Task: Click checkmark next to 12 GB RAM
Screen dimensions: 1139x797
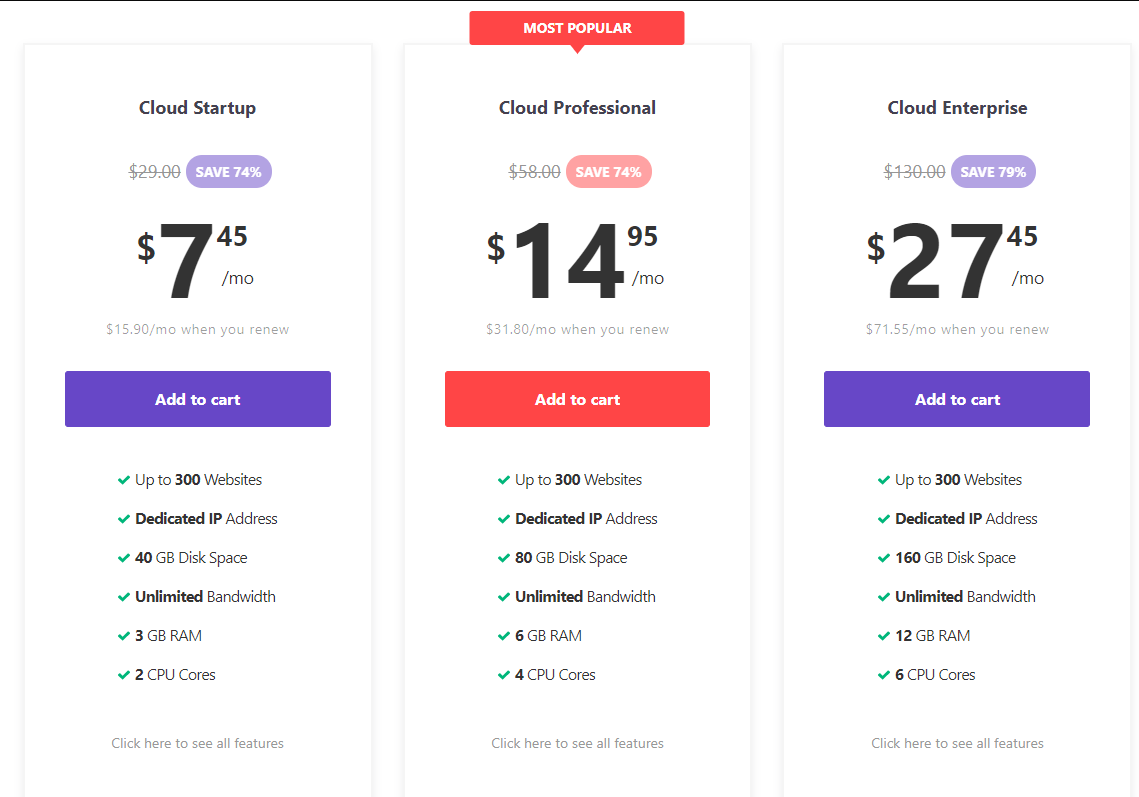Action: click(884, 636)
